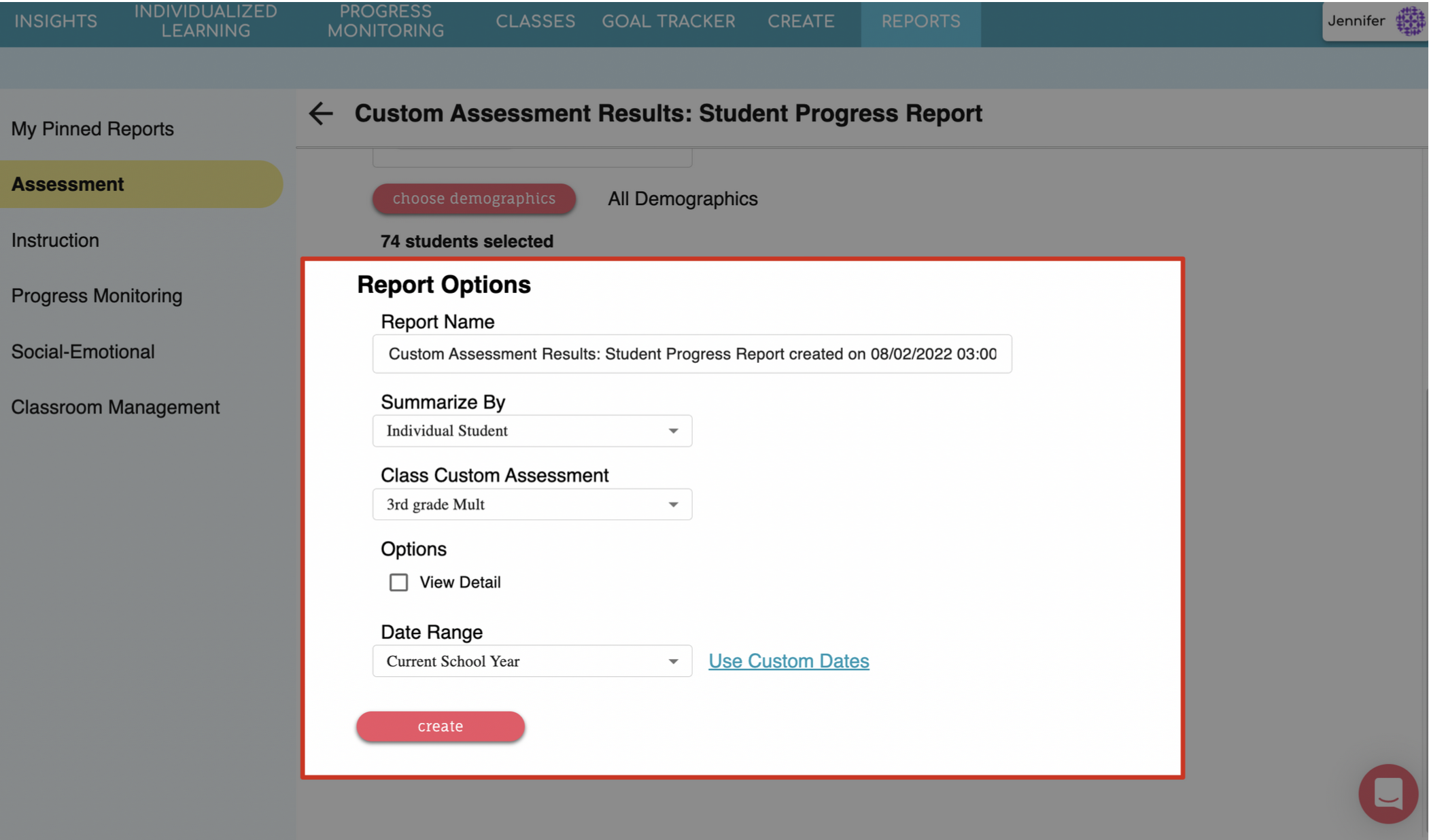Click the choose demographics button

click(474, 198)
